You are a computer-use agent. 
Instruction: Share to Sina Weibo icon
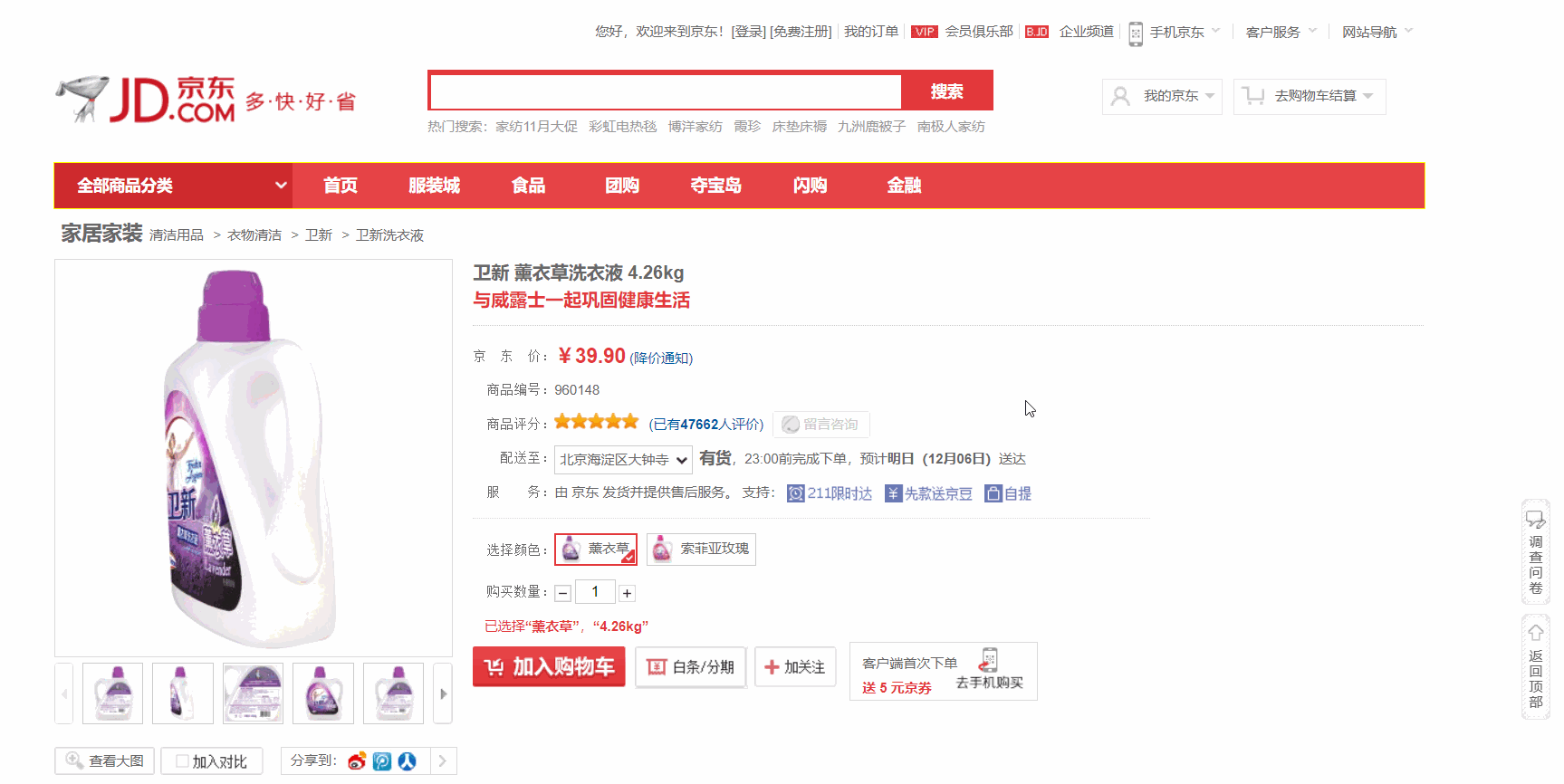tap(357, 761)
